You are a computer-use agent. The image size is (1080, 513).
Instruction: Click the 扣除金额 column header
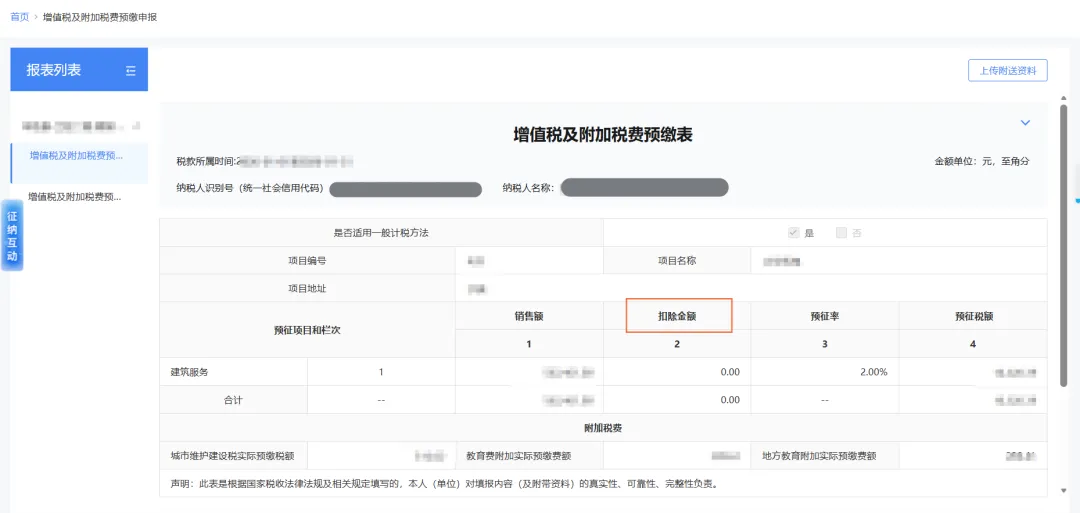(677, 317)
